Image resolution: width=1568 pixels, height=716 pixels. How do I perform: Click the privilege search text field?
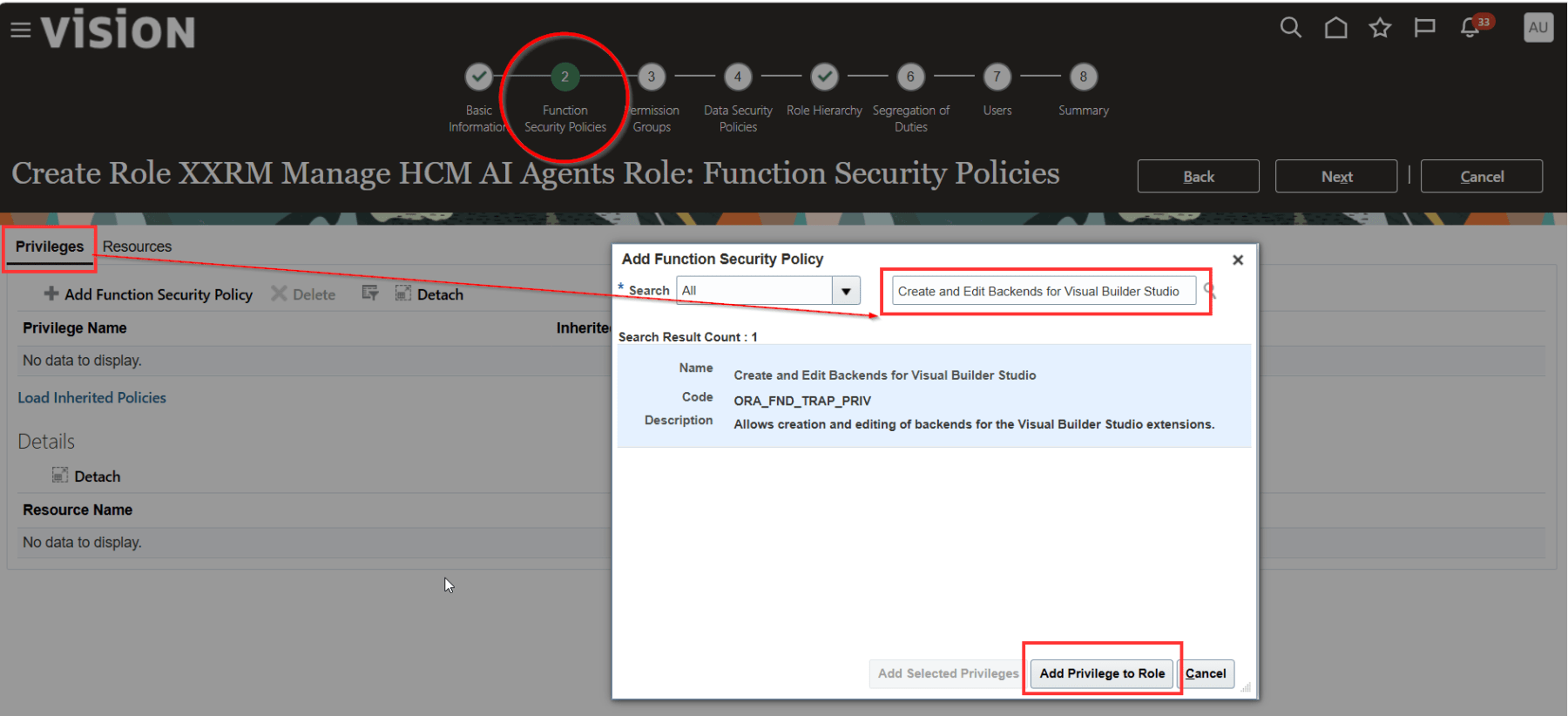pos(1043,291)
